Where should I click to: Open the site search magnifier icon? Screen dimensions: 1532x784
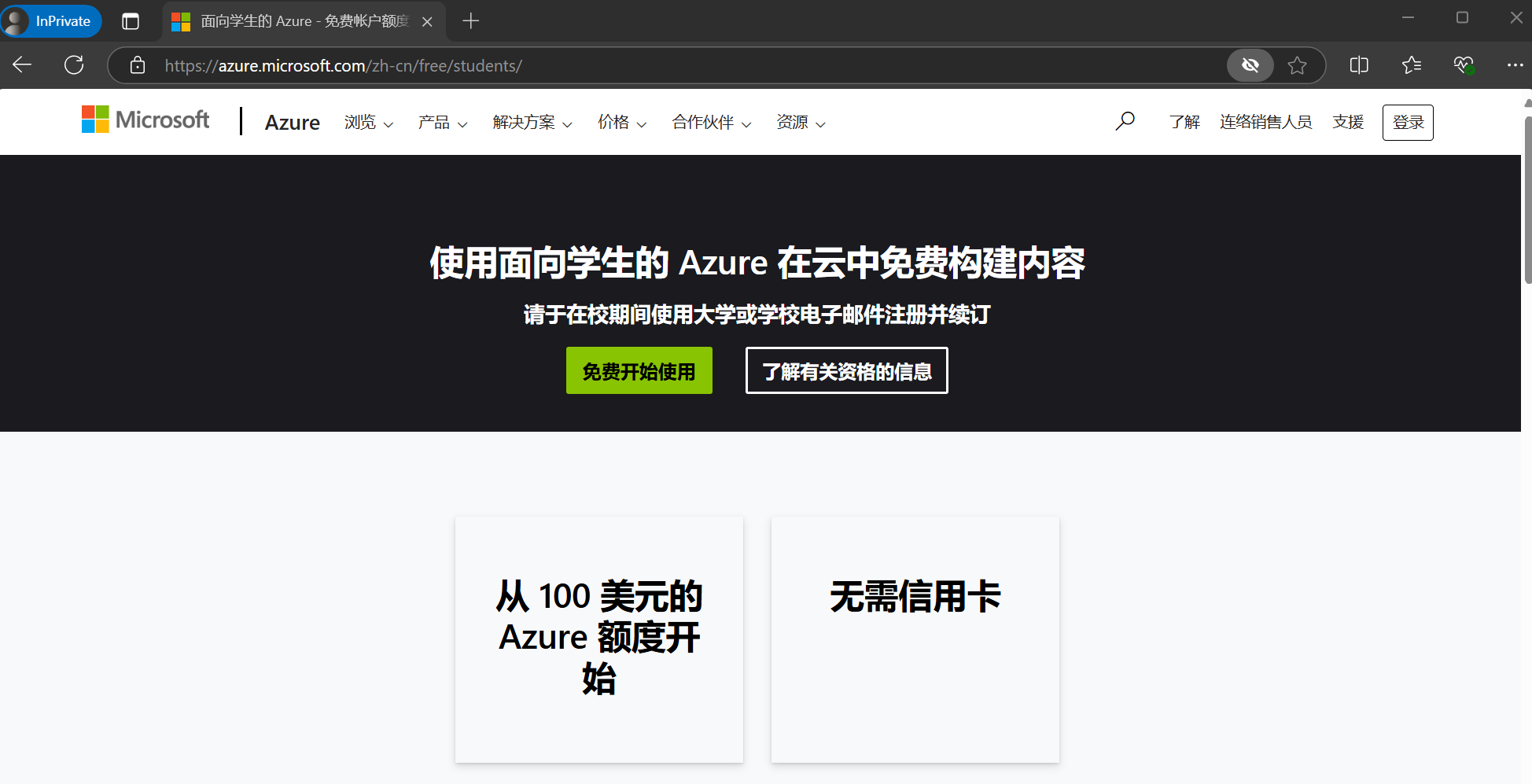(x=1125, y=121)
